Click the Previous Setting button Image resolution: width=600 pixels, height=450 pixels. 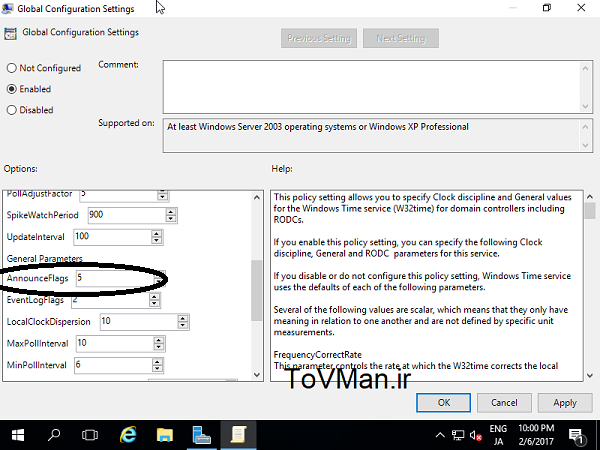click(x=319, y=38)
